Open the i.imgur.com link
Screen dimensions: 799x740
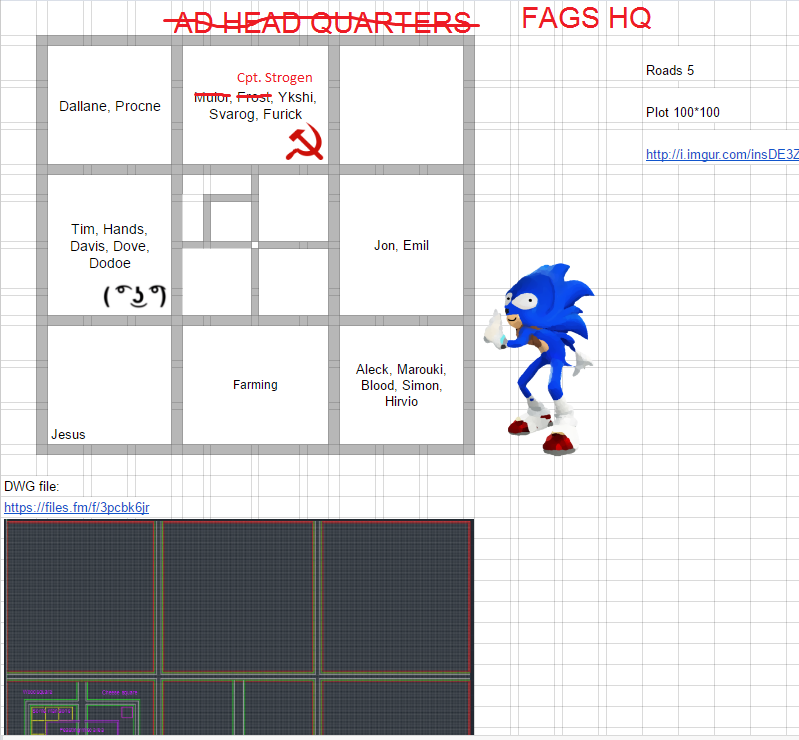(x=722, y=154)
